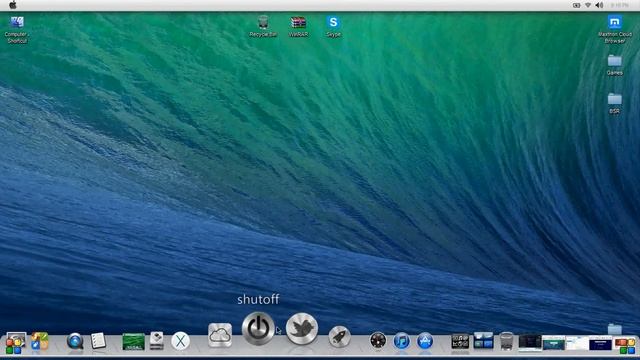Open the checklist Reminders dock icon
Image resolution: width=640 pixels, height=360 pixels.
point(98,341)
